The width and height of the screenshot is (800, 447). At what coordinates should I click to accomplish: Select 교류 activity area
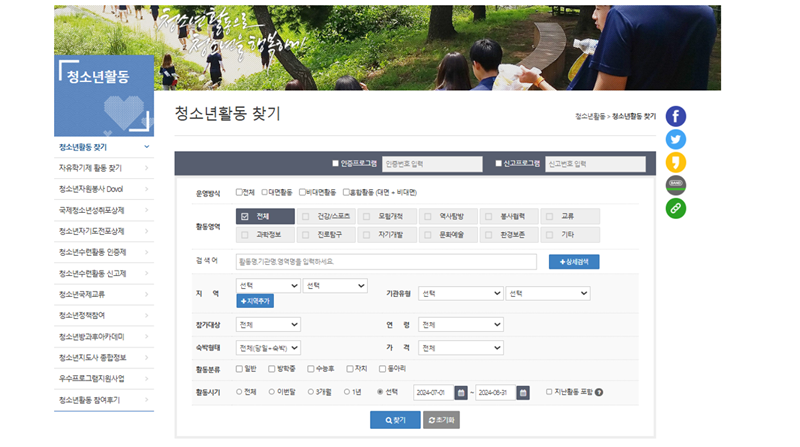coord(570,216)
